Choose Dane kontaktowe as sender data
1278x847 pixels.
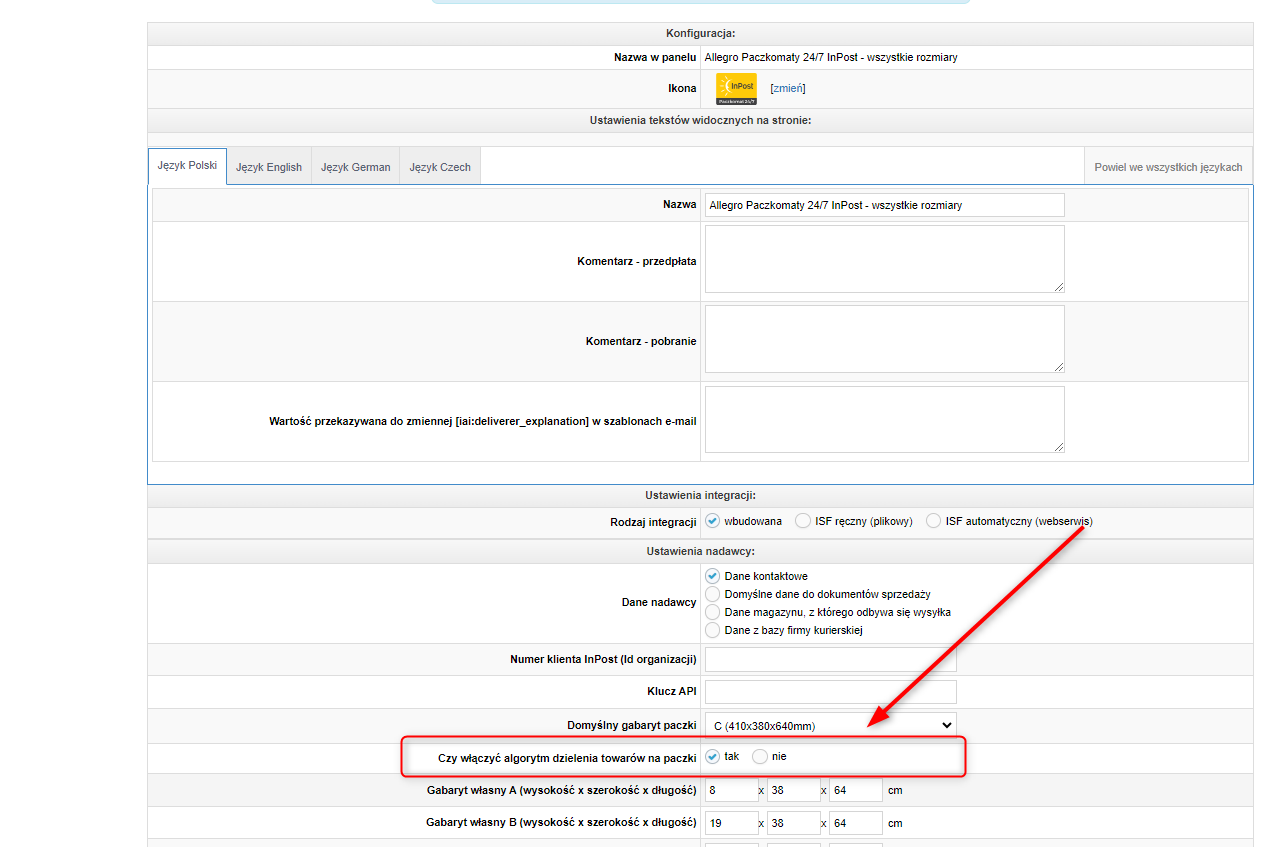click(x=713, y=576)
